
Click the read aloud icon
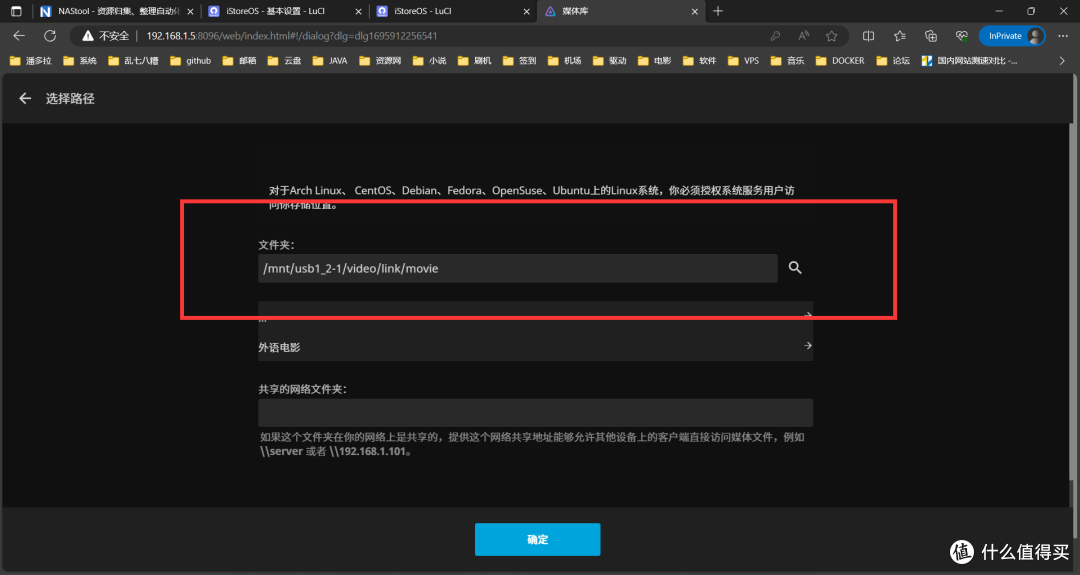point(803,36)
